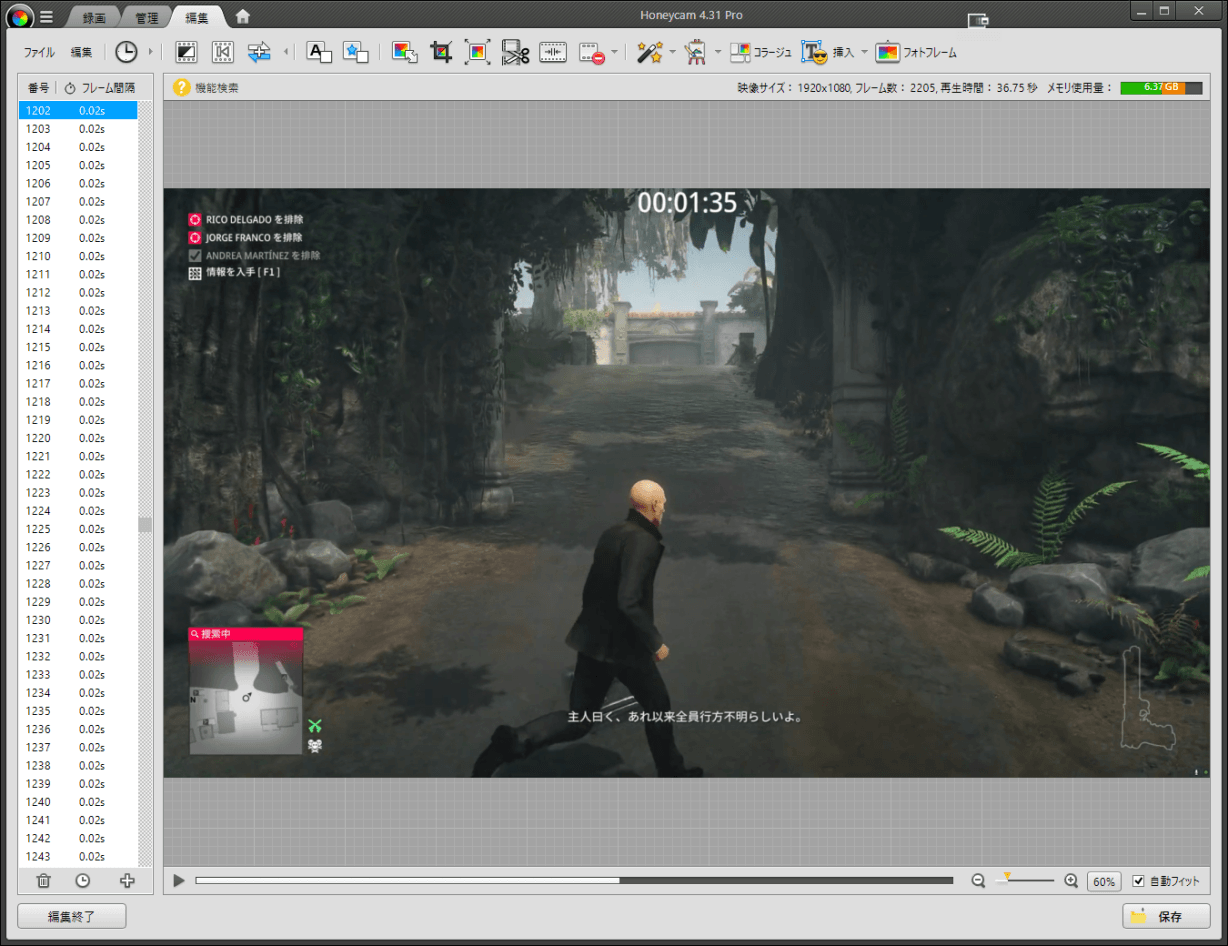1228x946 pixels.
Task: Click the add text icon
Action: click(319, 52)
